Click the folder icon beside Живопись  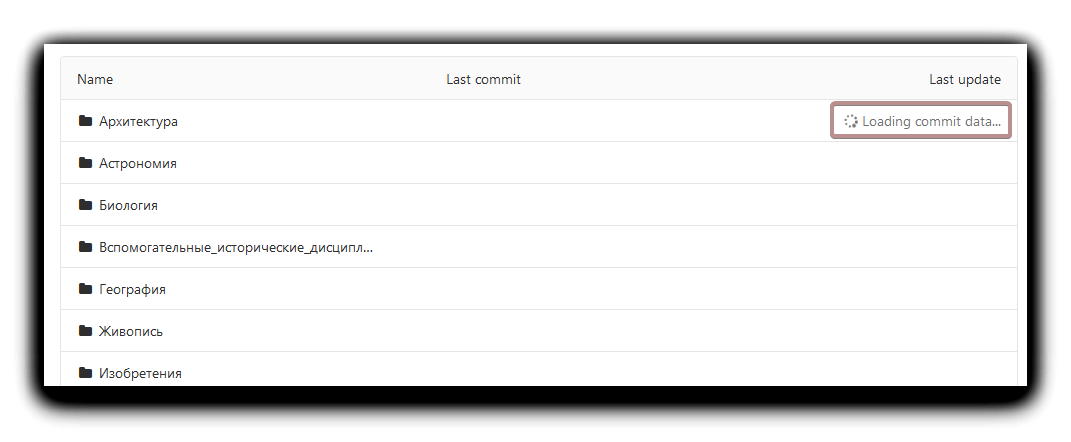tap(85, 331)
